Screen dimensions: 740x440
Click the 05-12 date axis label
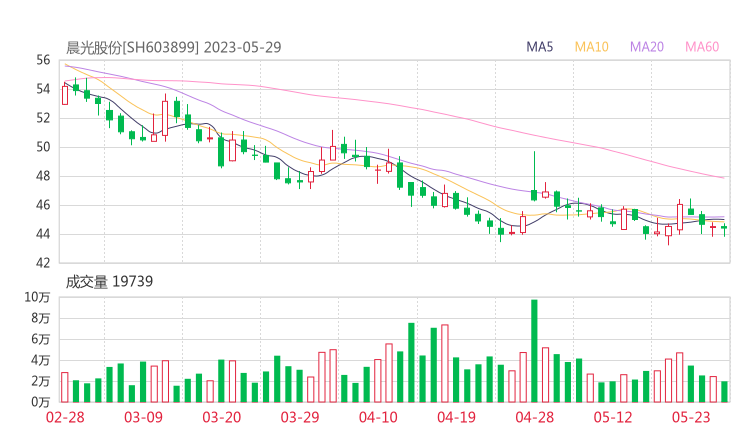click(613, 417)
